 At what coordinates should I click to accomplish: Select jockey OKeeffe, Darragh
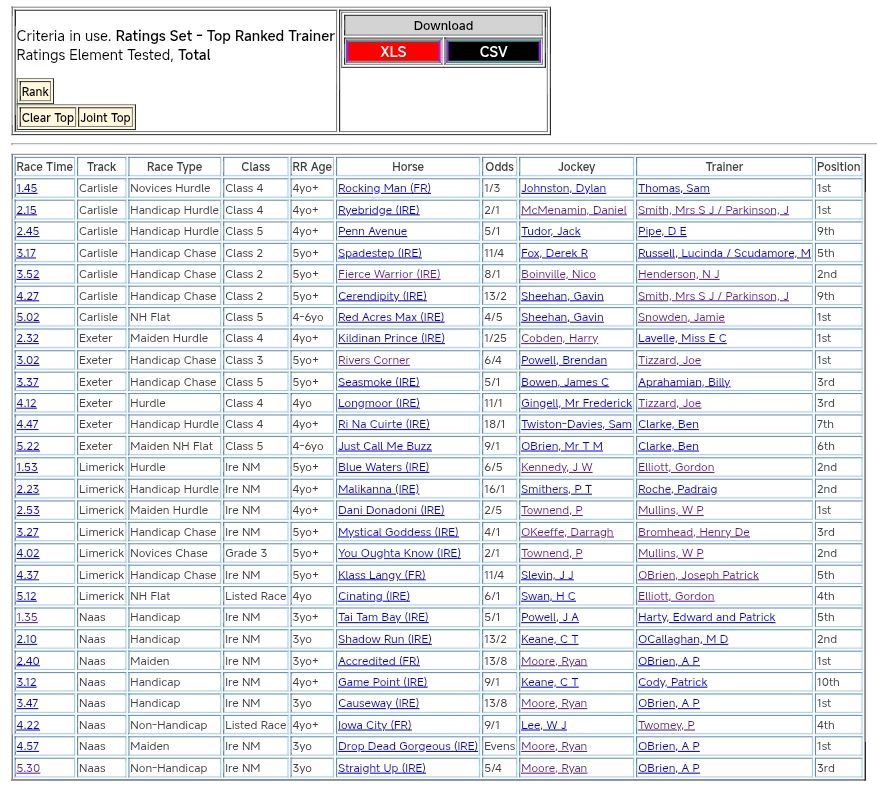(566, 532)
